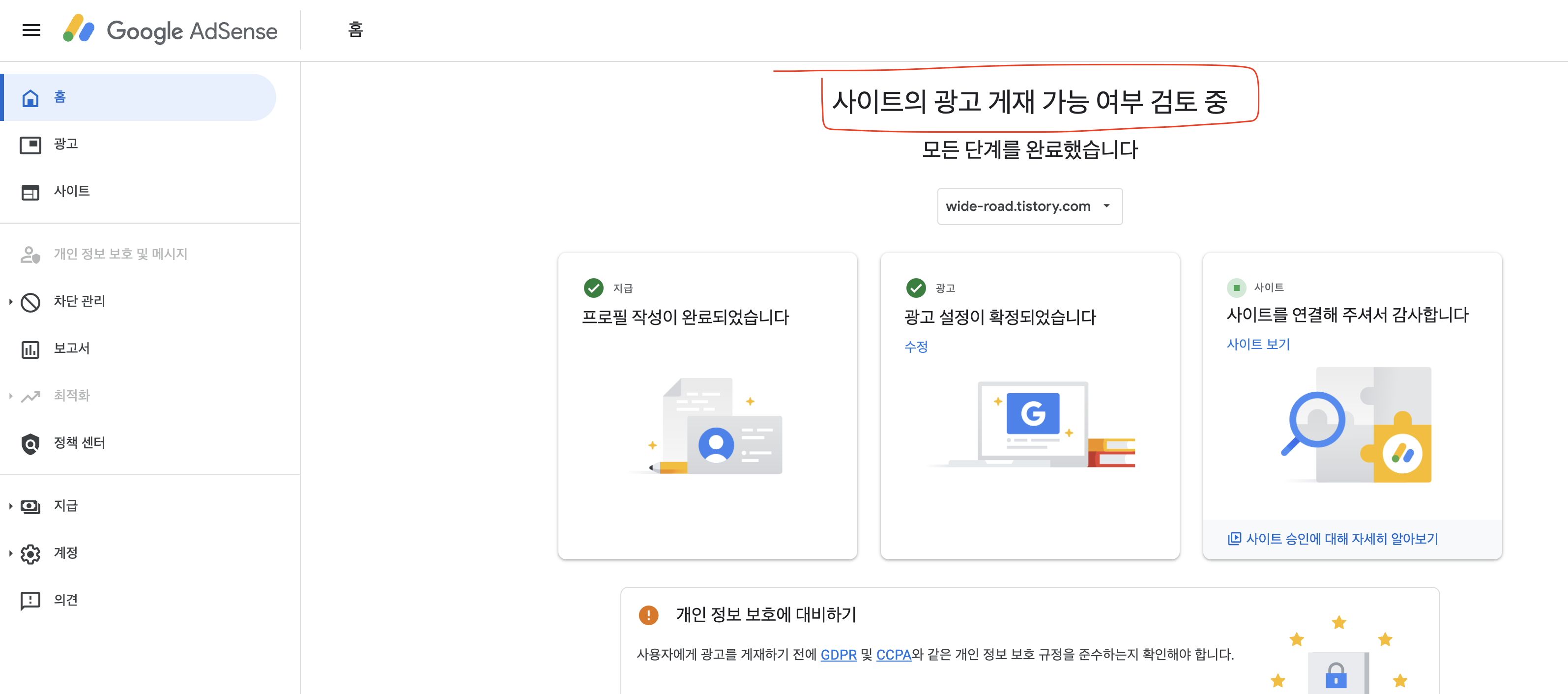Viewport: 1568px width, 694px height.
Task: Click the video icon beside 사이트 승인 link
Action: 1234,538
